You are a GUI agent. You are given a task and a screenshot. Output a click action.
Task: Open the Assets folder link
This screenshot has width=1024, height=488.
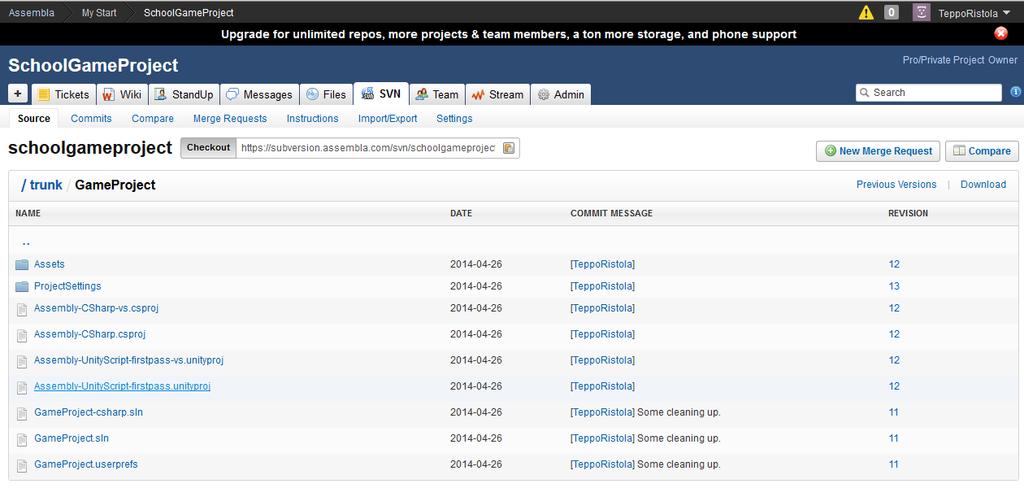point(49,264)
